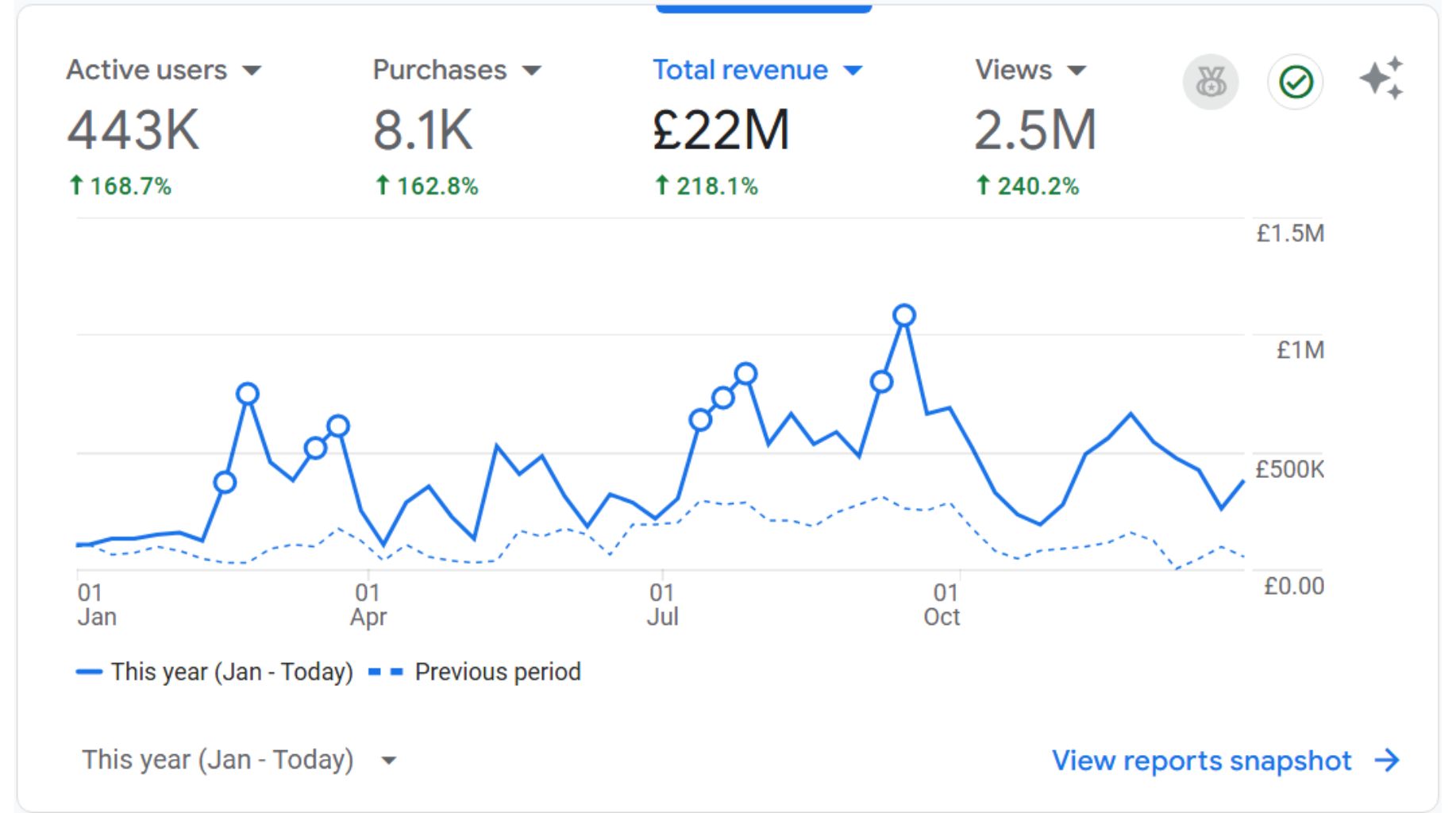Switch to the 8.1K Purchases value

pyautogui.click(x=422, y=130)
